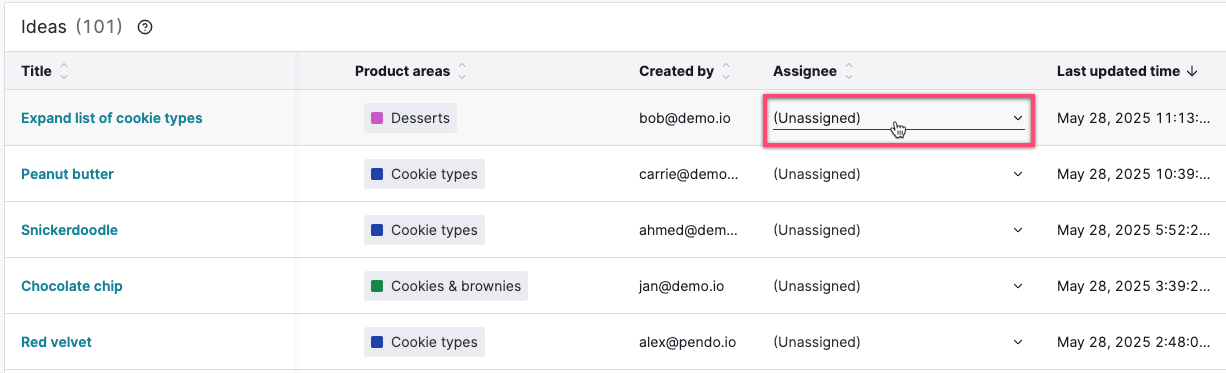Viewport: 1226px width, 373px height.
Task: Click the ahmed@dem creator cell
Action: [x=689, y=230]
